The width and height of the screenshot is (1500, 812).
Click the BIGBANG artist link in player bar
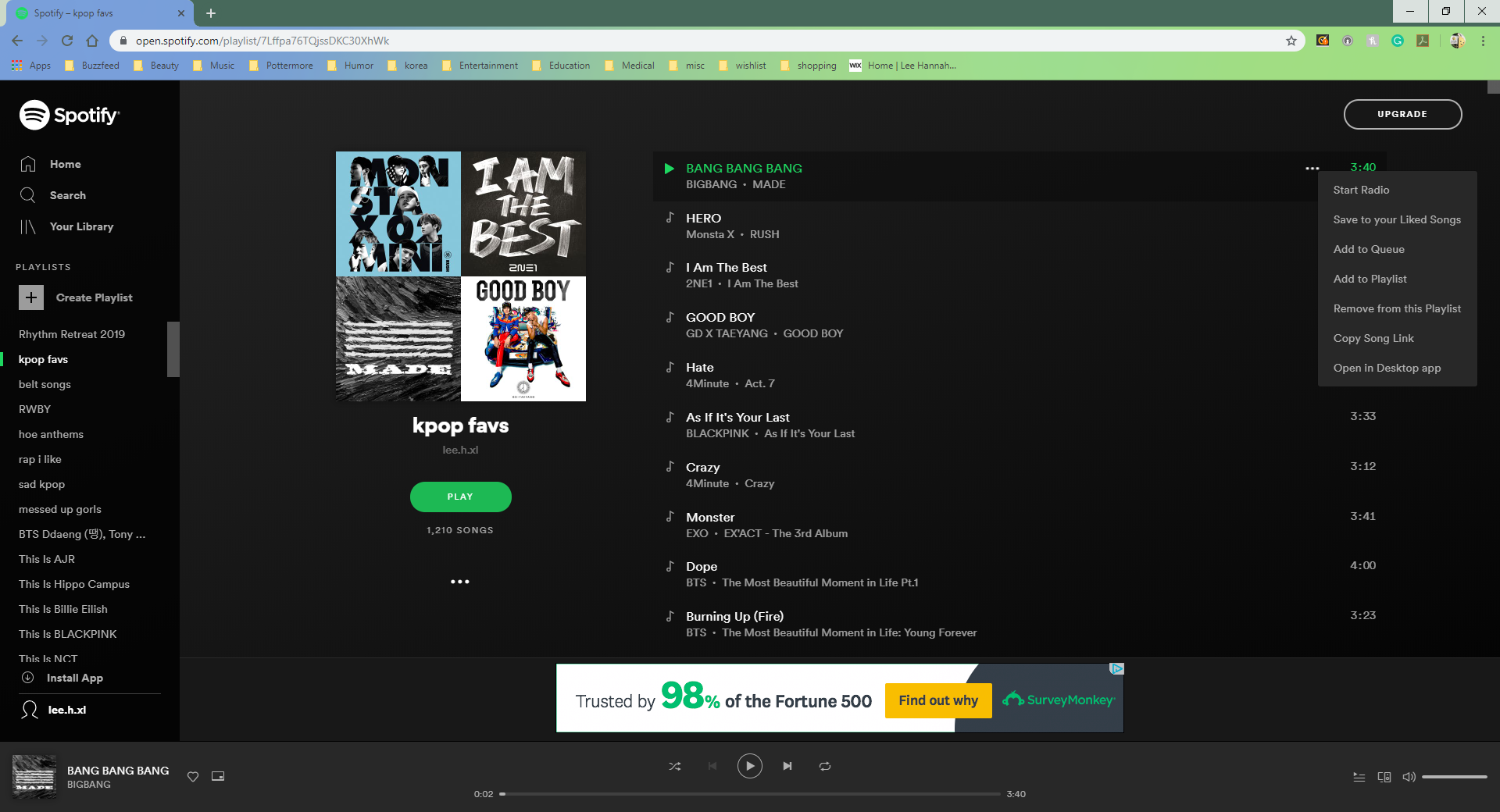pos(89,785)
